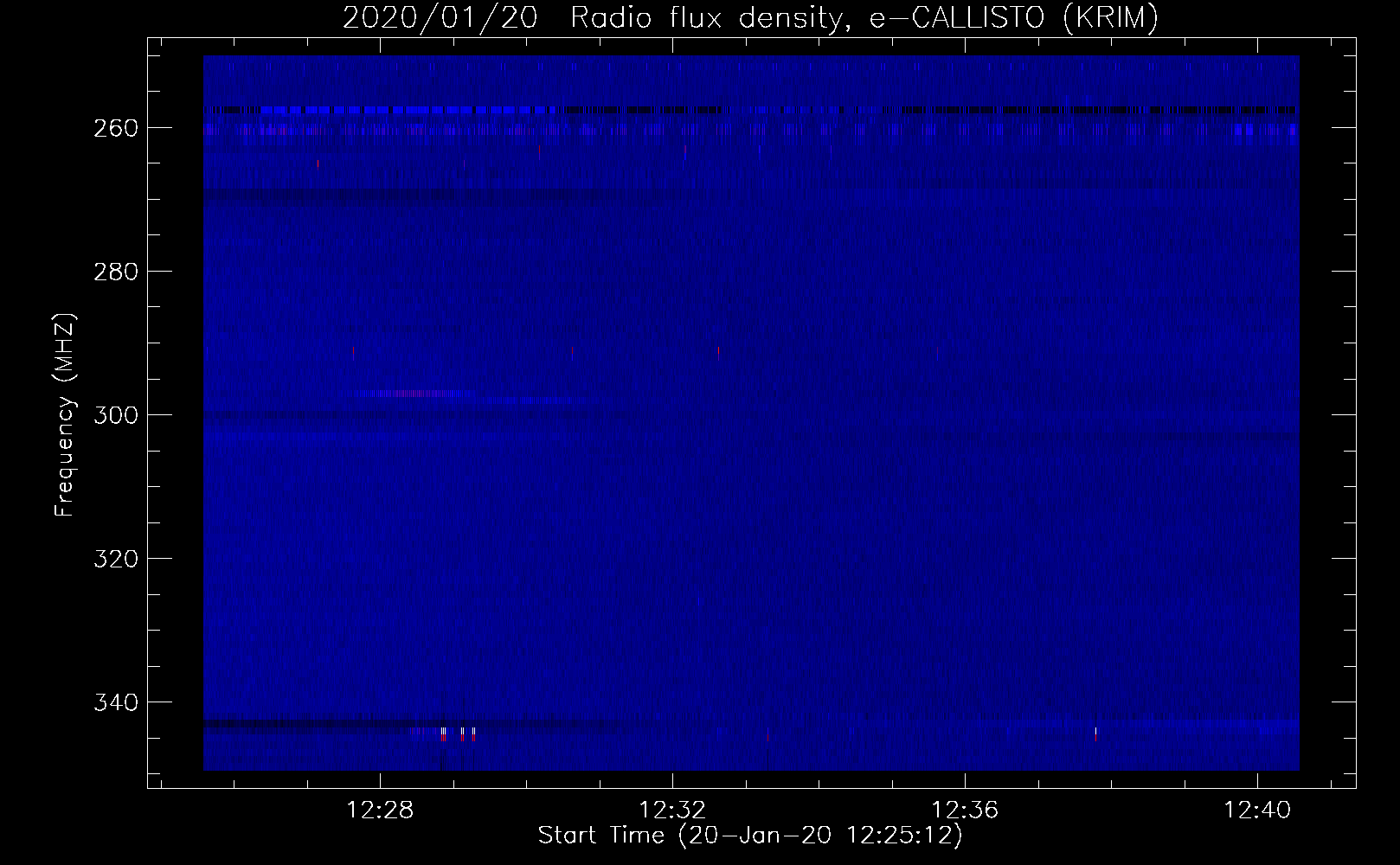Image resolution: width=1400 pixels, height=865 pixels.
Task: Click the 12:28 time tick label
Action: coord(380,810)
